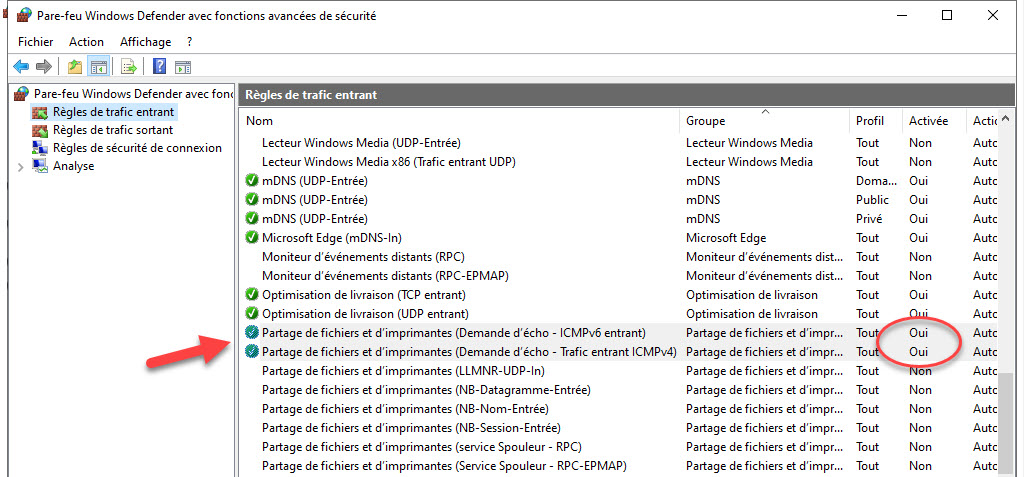The image size is (1024, 477).
Task: Open the Affichage menu
Action: pyautogui.click(x=146, y=42)
